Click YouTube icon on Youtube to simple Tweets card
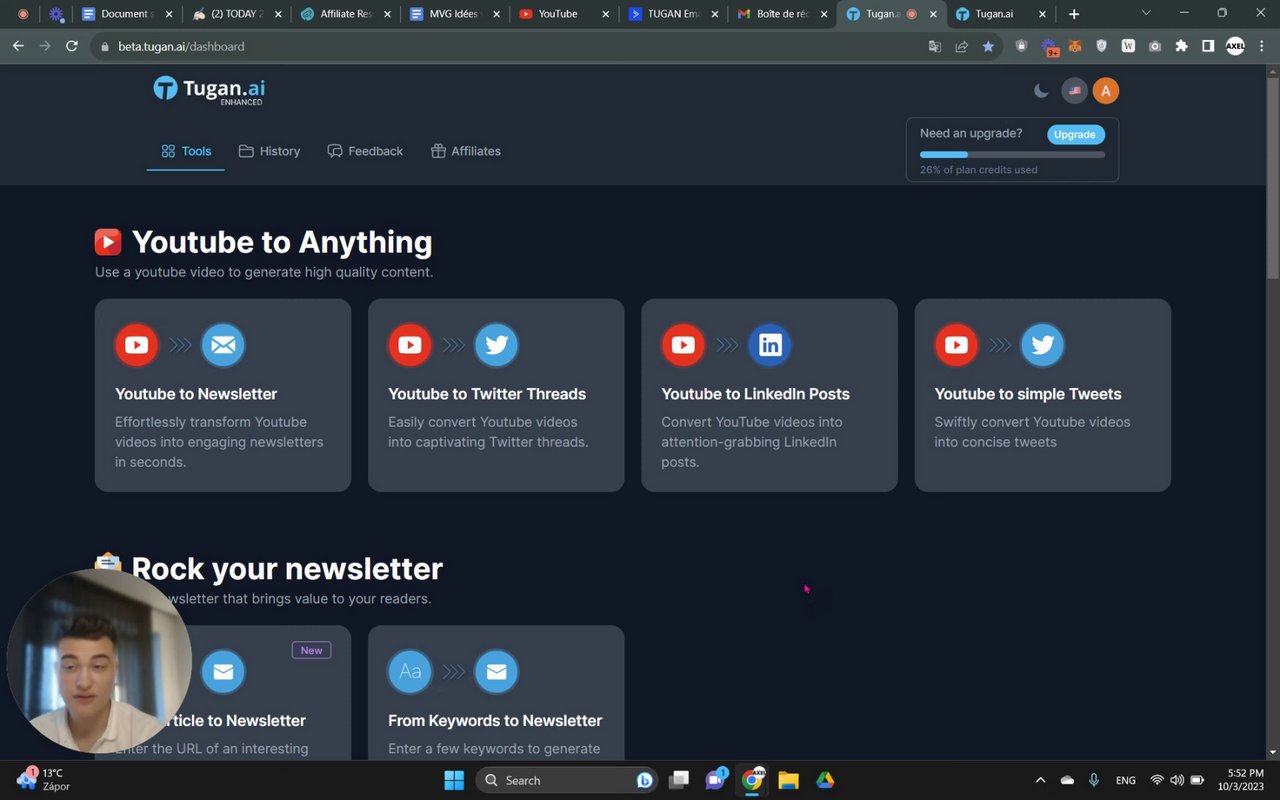 click(x=956, y=345)
